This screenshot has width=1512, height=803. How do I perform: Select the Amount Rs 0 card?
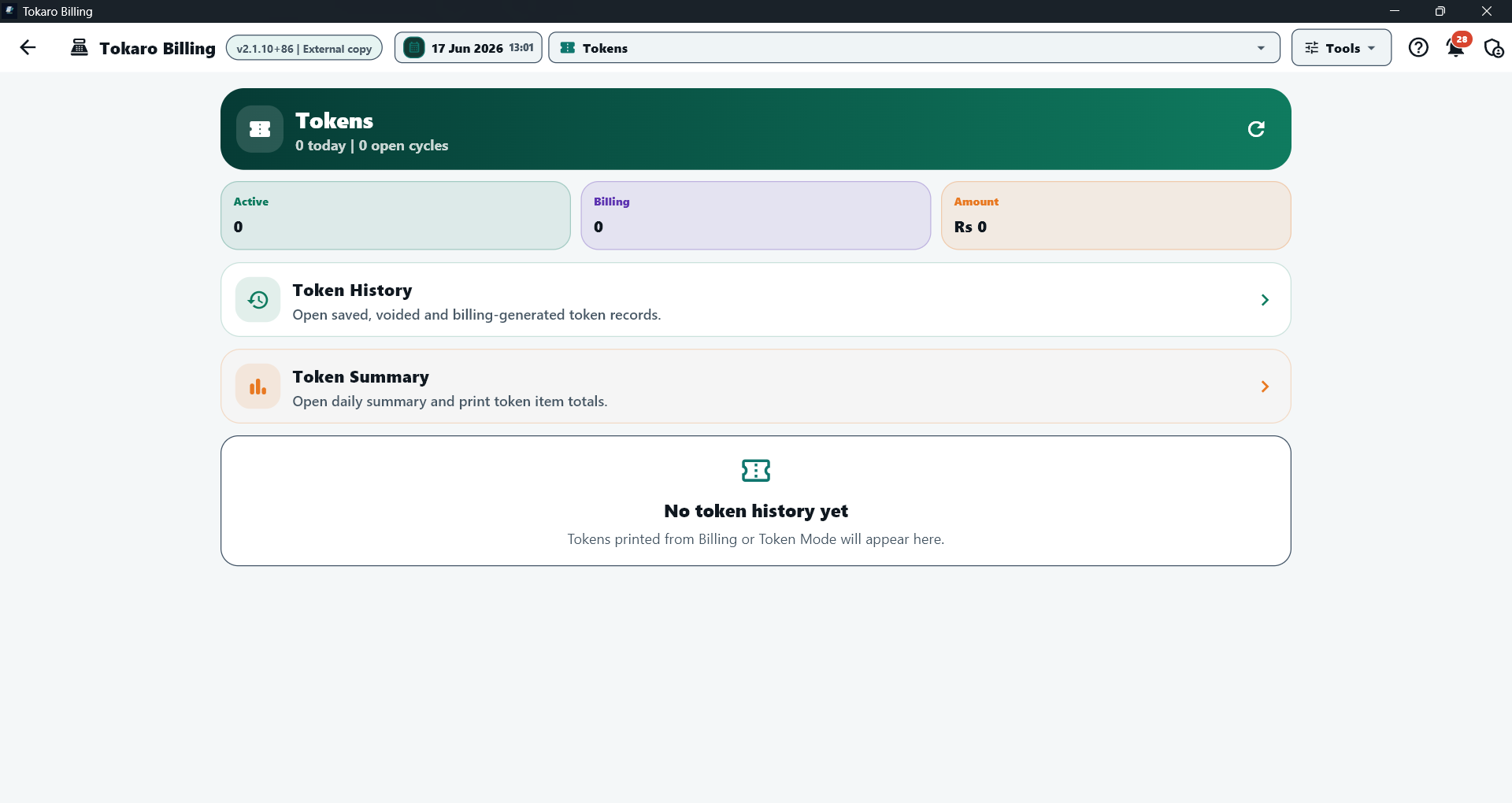(x=1116, y=216)
